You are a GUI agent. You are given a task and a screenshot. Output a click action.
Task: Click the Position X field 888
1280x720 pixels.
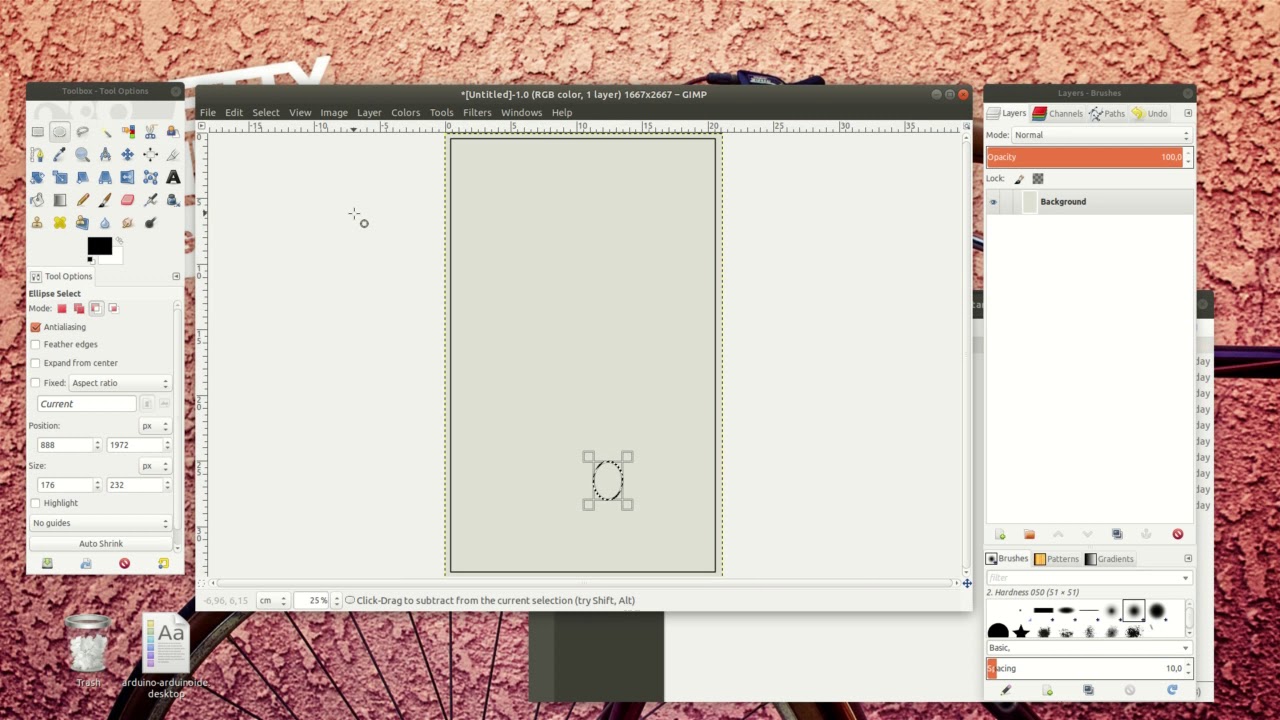(64, 445)
